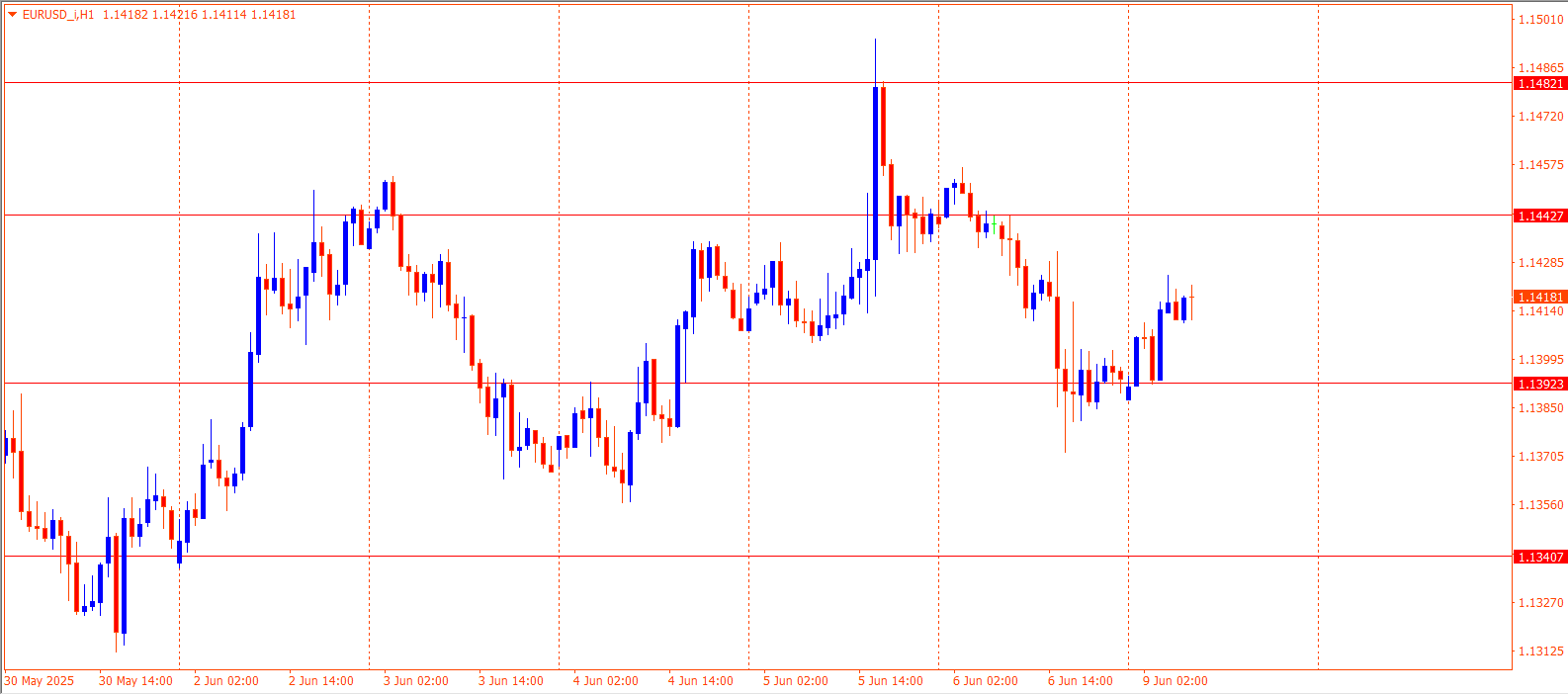Image resolution: width=1568 pixels, height=695 pixels.
Task: Select the red 1.14427 price level tag
Action: tap(1540, 217)
